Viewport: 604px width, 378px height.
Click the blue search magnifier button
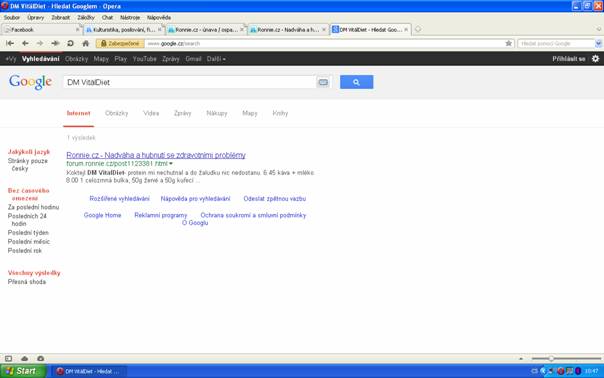(356, 82)
